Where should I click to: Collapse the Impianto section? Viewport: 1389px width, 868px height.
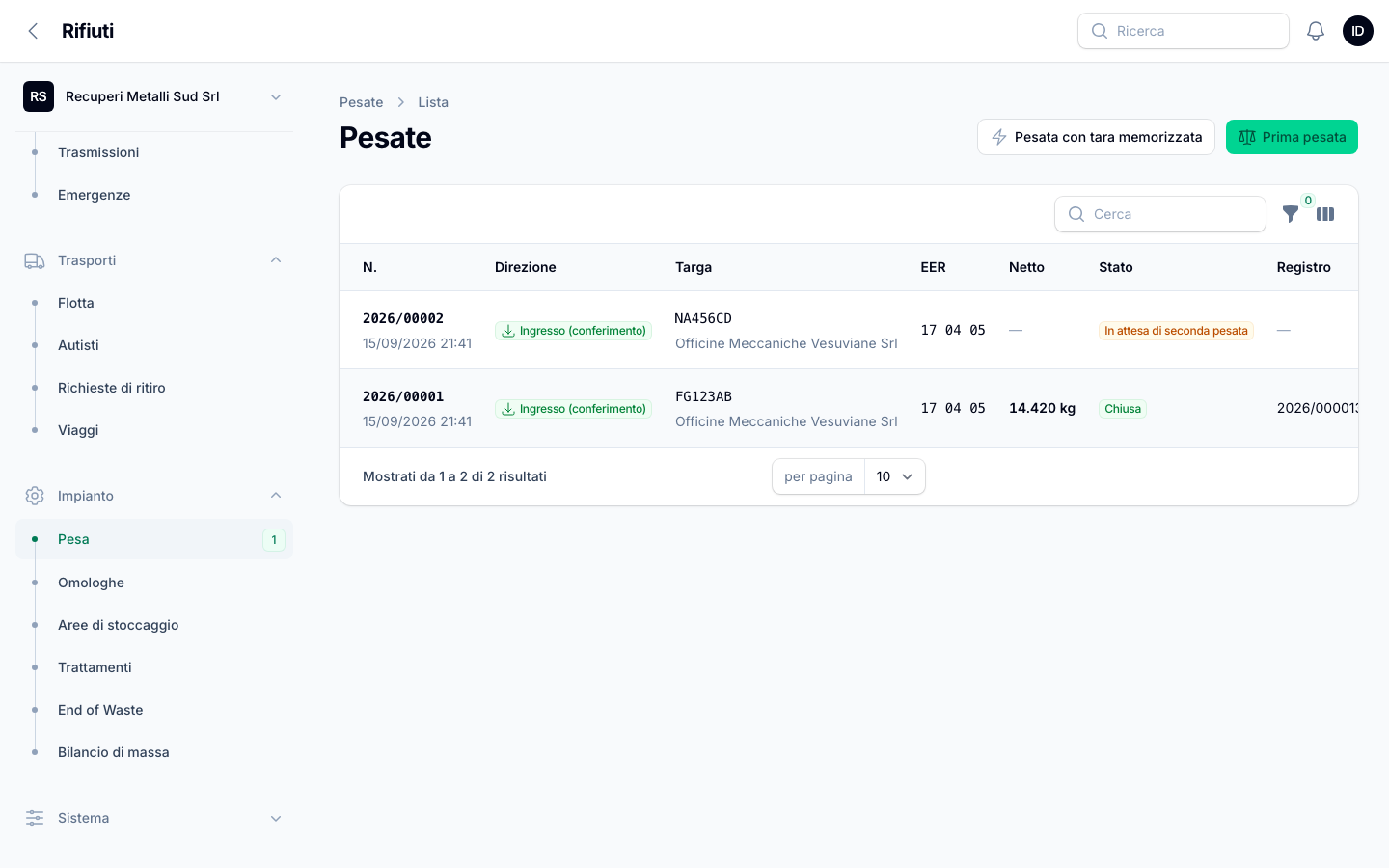(276, 496)
